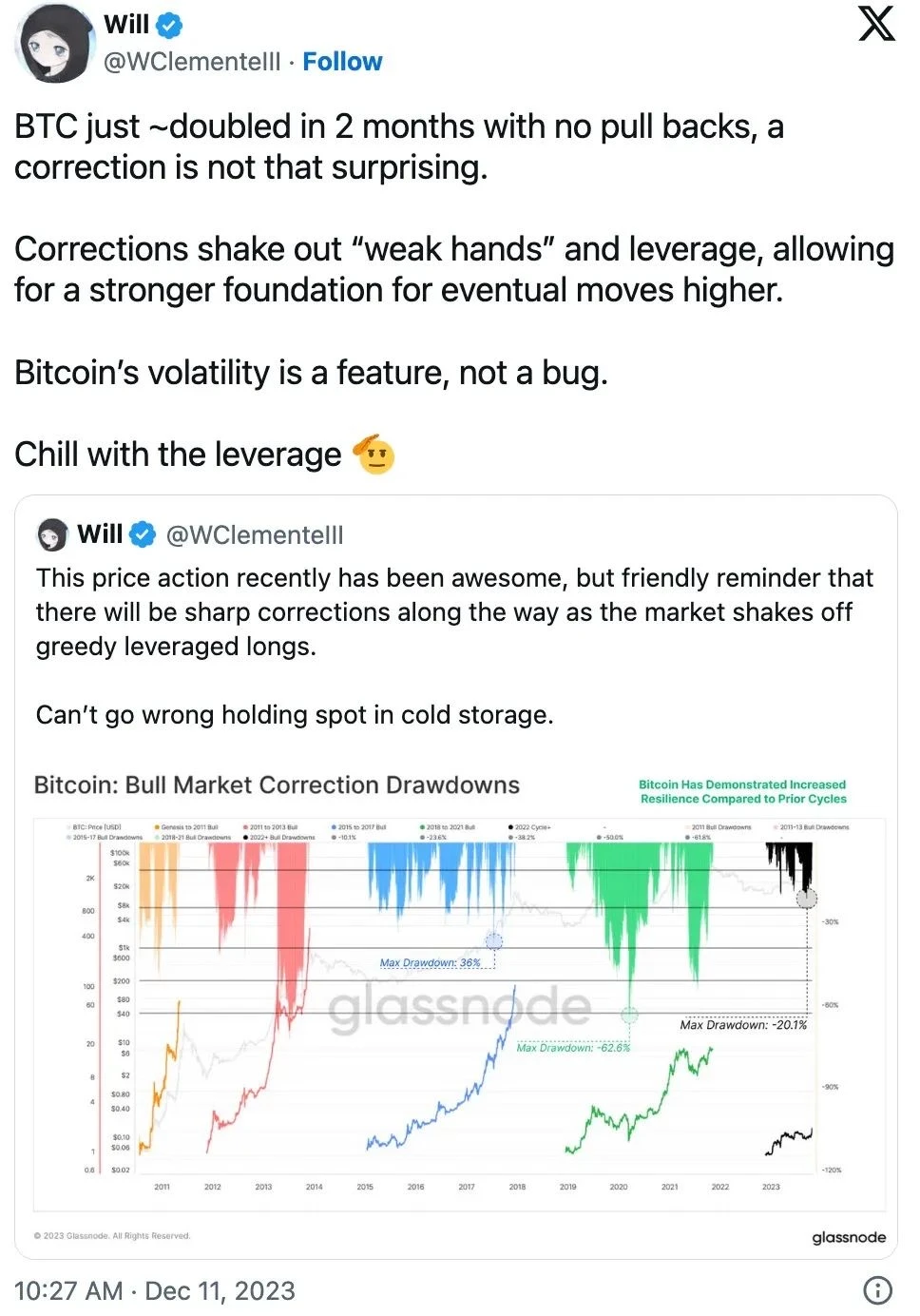The width and height of the screenshot is (920, 1316).
Task: Click the verified badge in the quoted tweet
Action: point(143,535)
